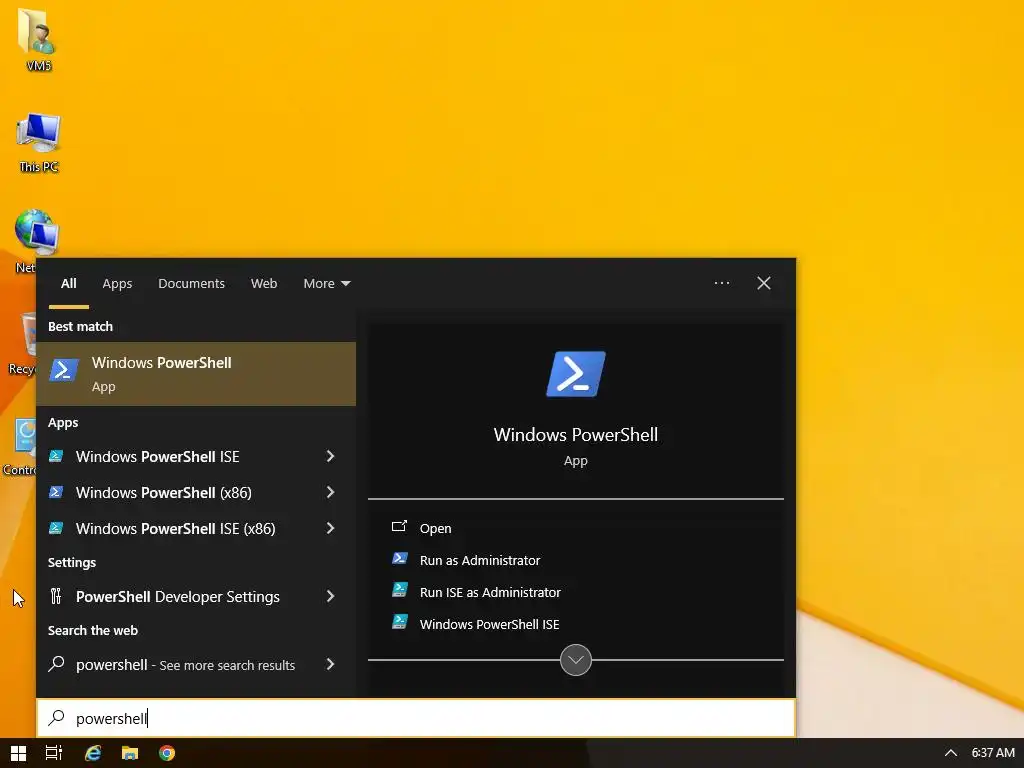1024x768 pixels.
Task: Launch Internet Explorer from taskbar
Action: coord(93,753)
